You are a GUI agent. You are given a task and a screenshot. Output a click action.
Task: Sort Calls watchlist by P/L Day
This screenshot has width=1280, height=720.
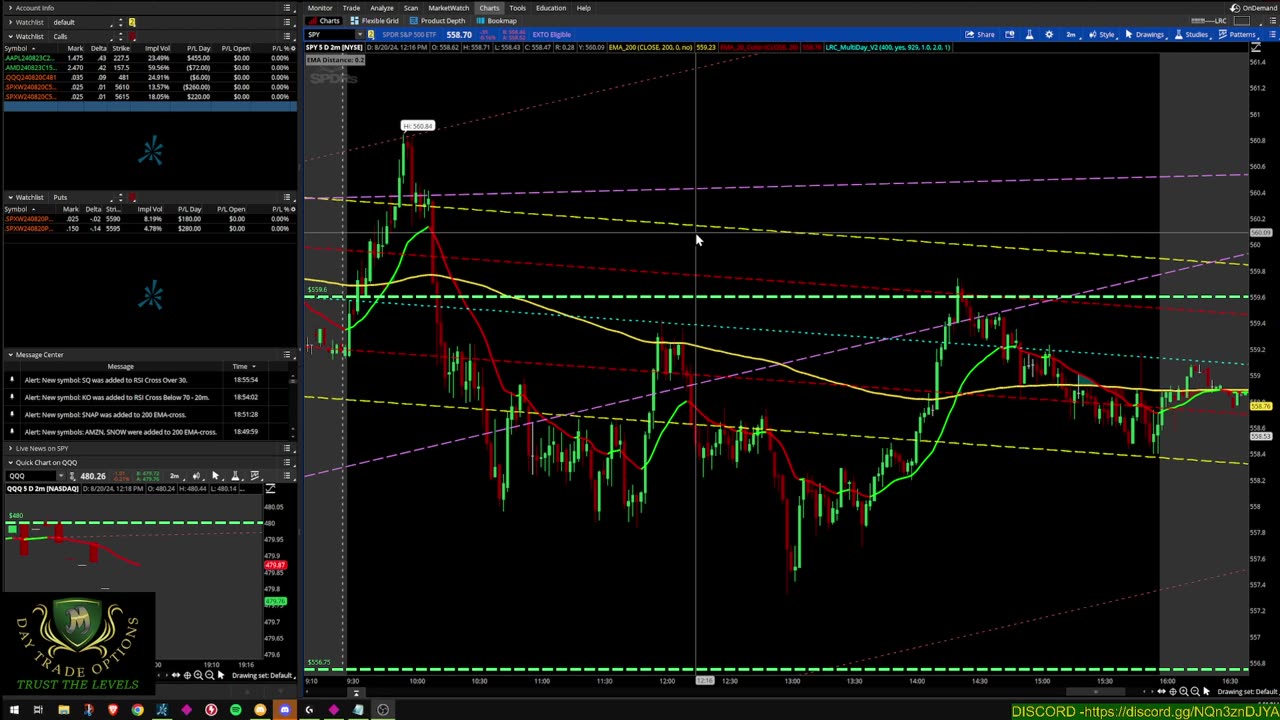[x=198, y=48]
